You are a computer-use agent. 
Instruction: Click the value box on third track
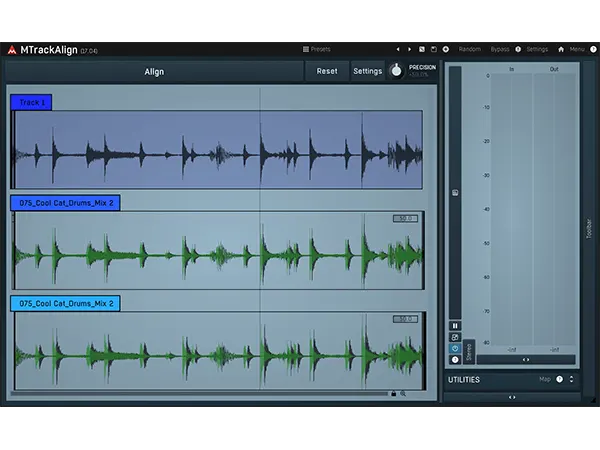click(x=405, y=319)
